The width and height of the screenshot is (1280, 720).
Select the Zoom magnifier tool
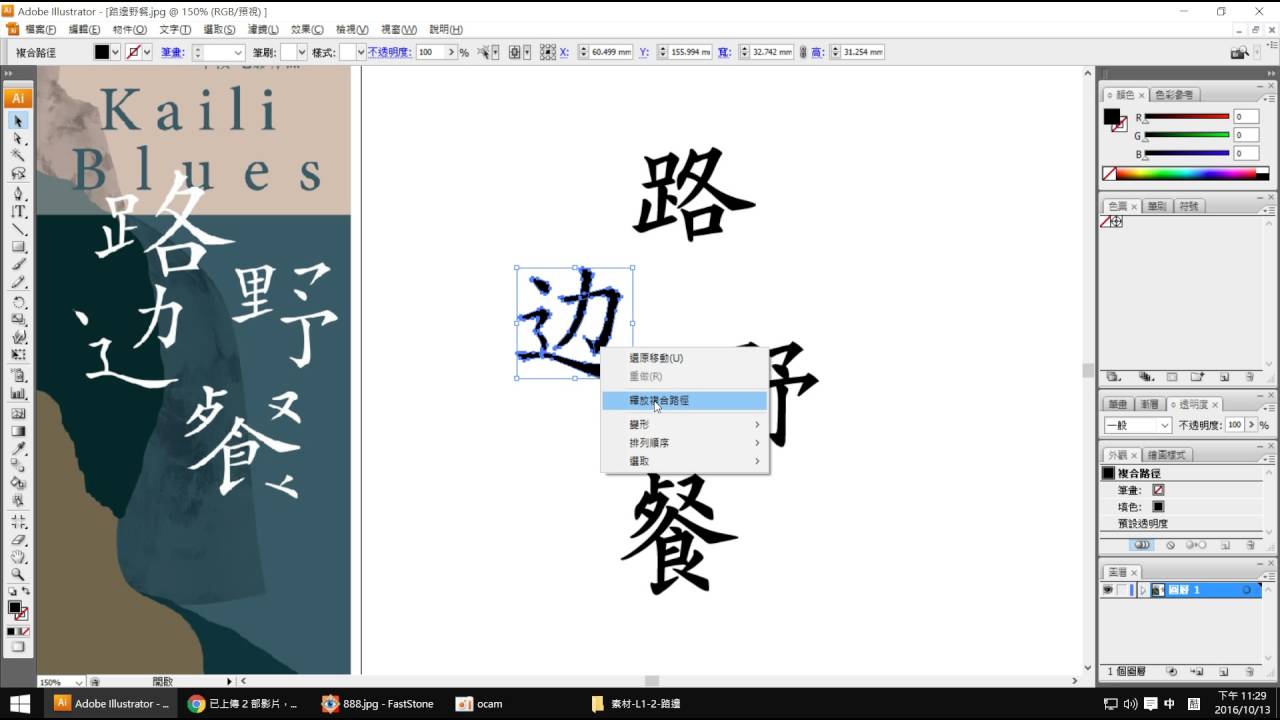[x=18, y=575]
